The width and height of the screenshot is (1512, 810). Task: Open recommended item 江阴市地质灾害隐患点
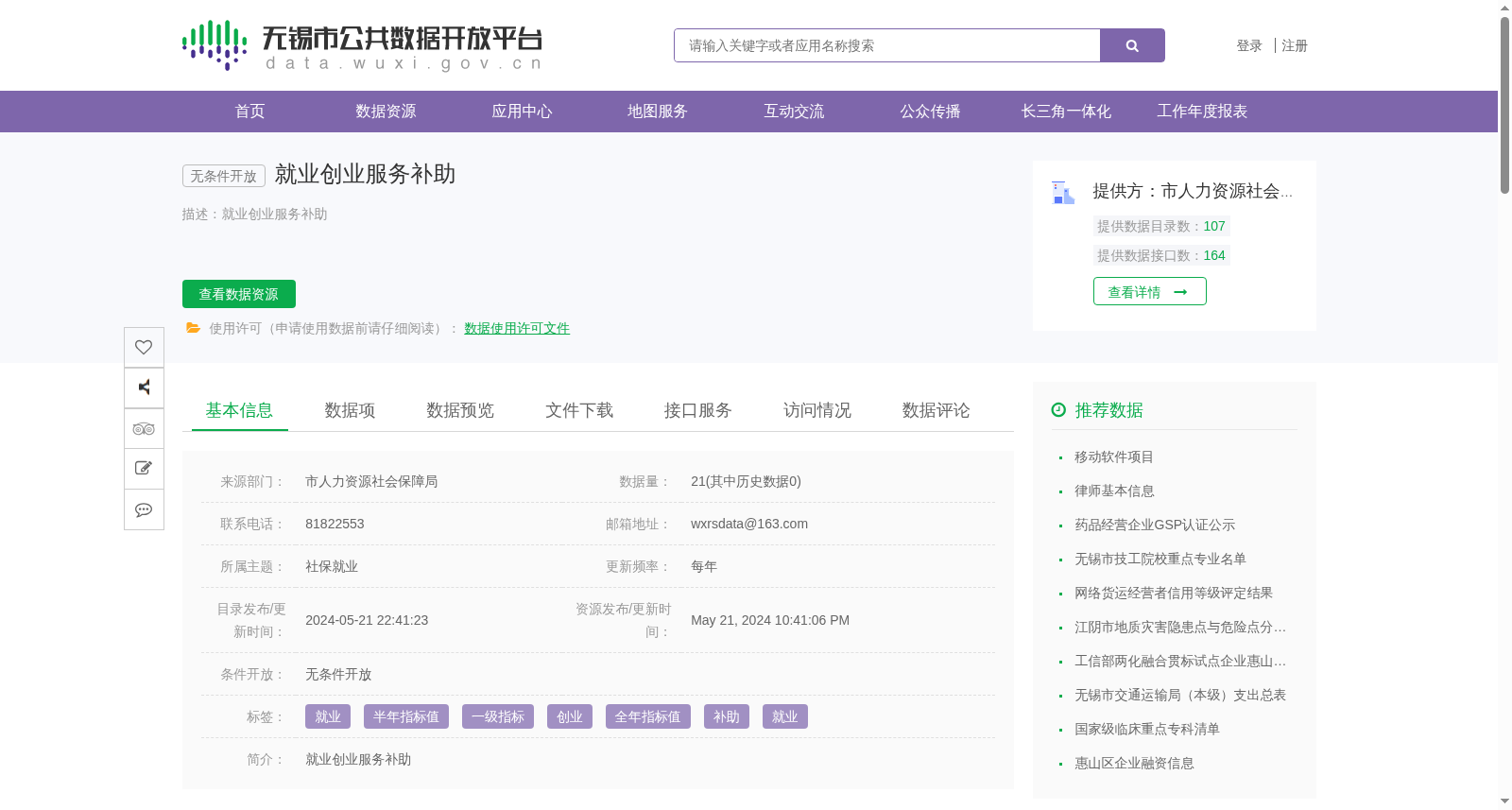point(1180,627)
